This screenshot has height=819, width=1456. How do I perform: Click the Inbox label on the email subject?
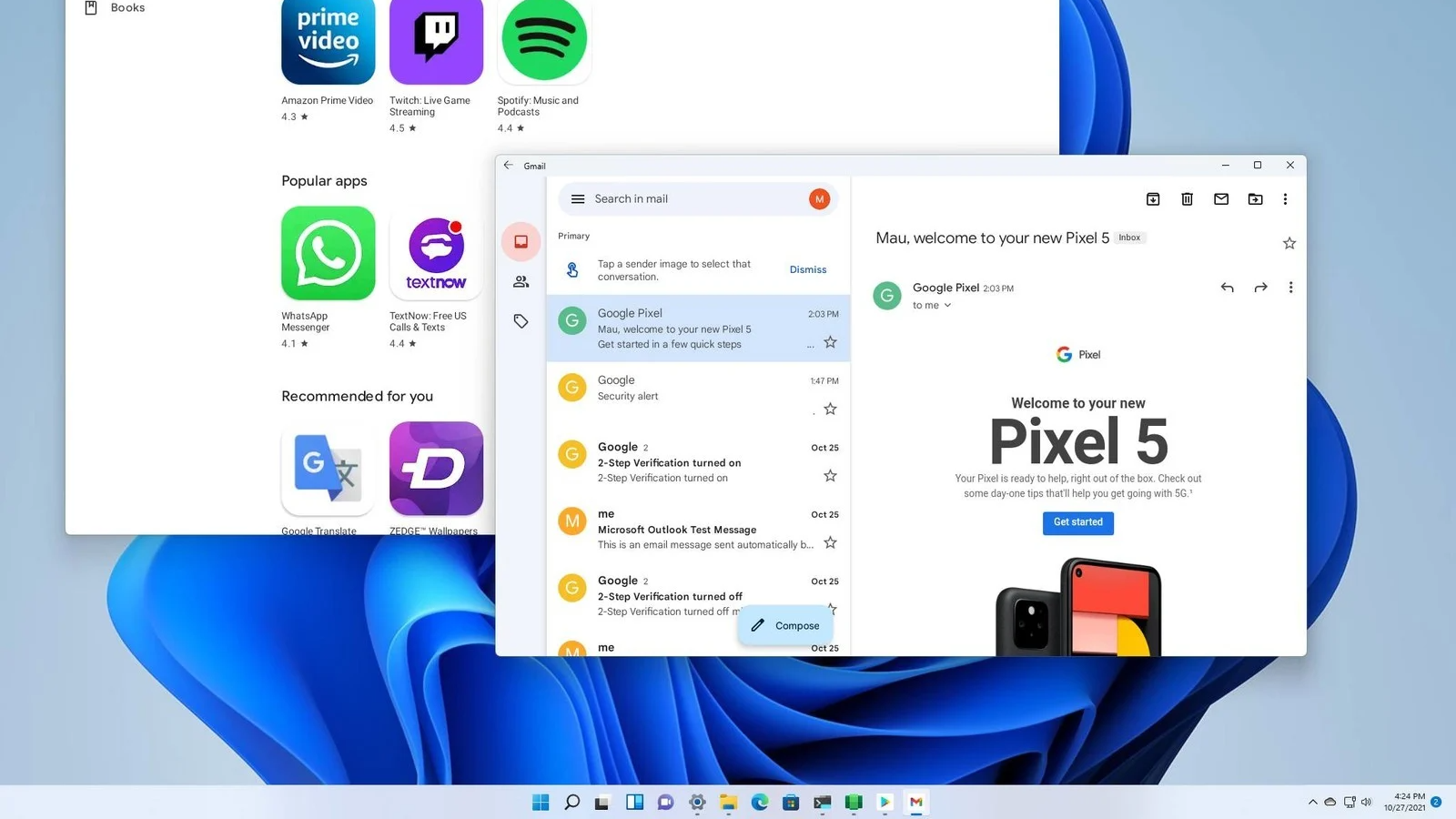point(1129,238)
